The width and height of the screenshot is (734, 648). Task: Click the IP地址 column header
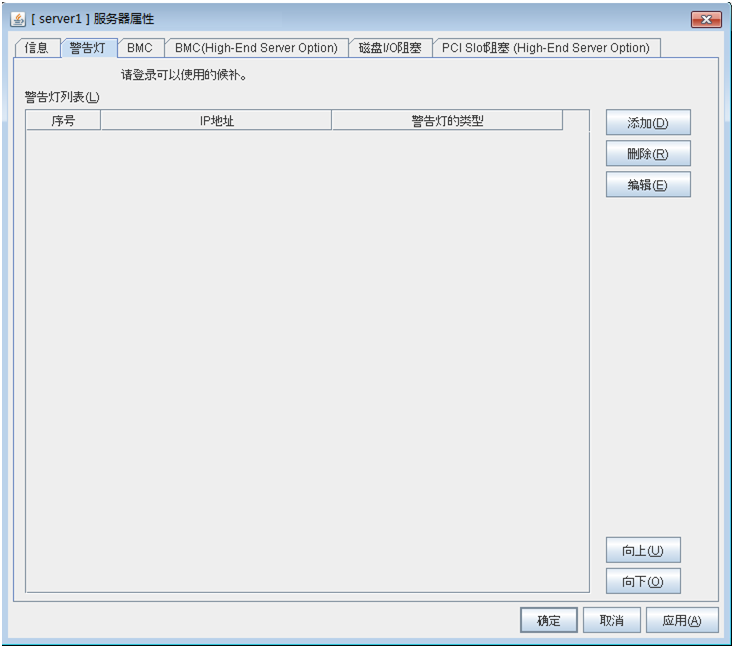[x=216, y=121]
